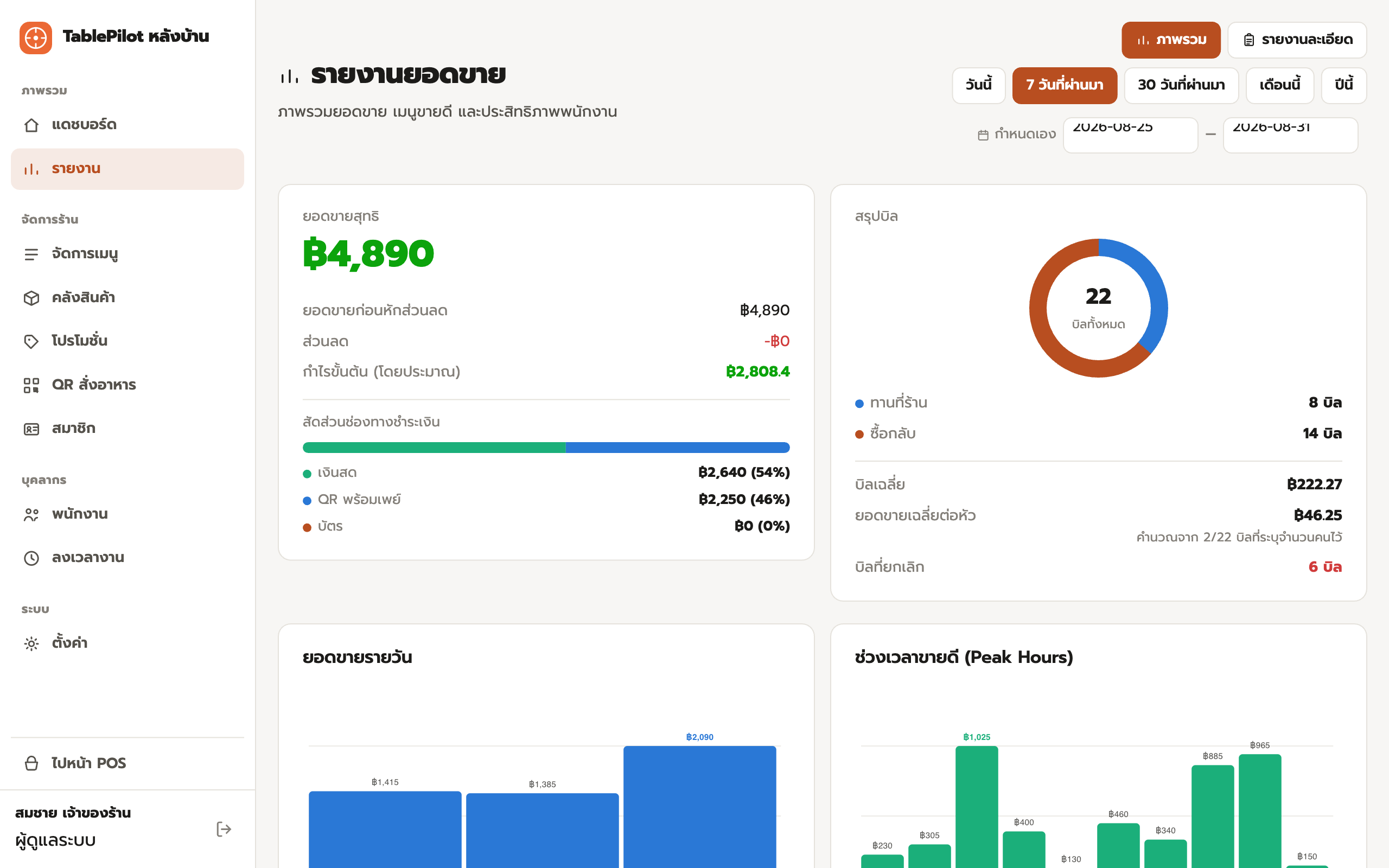The width and height of the screenshot is (1389, 868).
Task: Click the gross profit value ฿2,808.4
Action: coord(757,372)
